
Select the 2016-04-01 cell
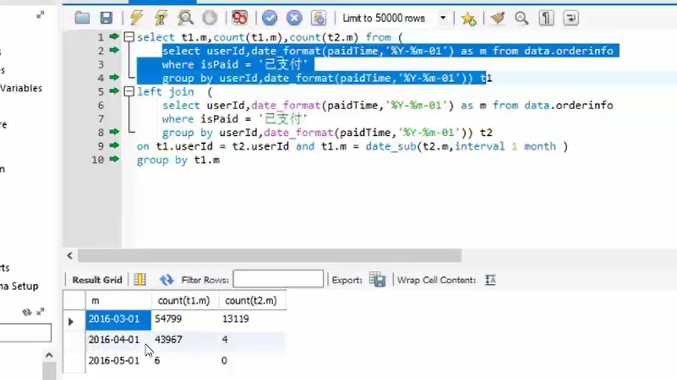coord(118,340)
